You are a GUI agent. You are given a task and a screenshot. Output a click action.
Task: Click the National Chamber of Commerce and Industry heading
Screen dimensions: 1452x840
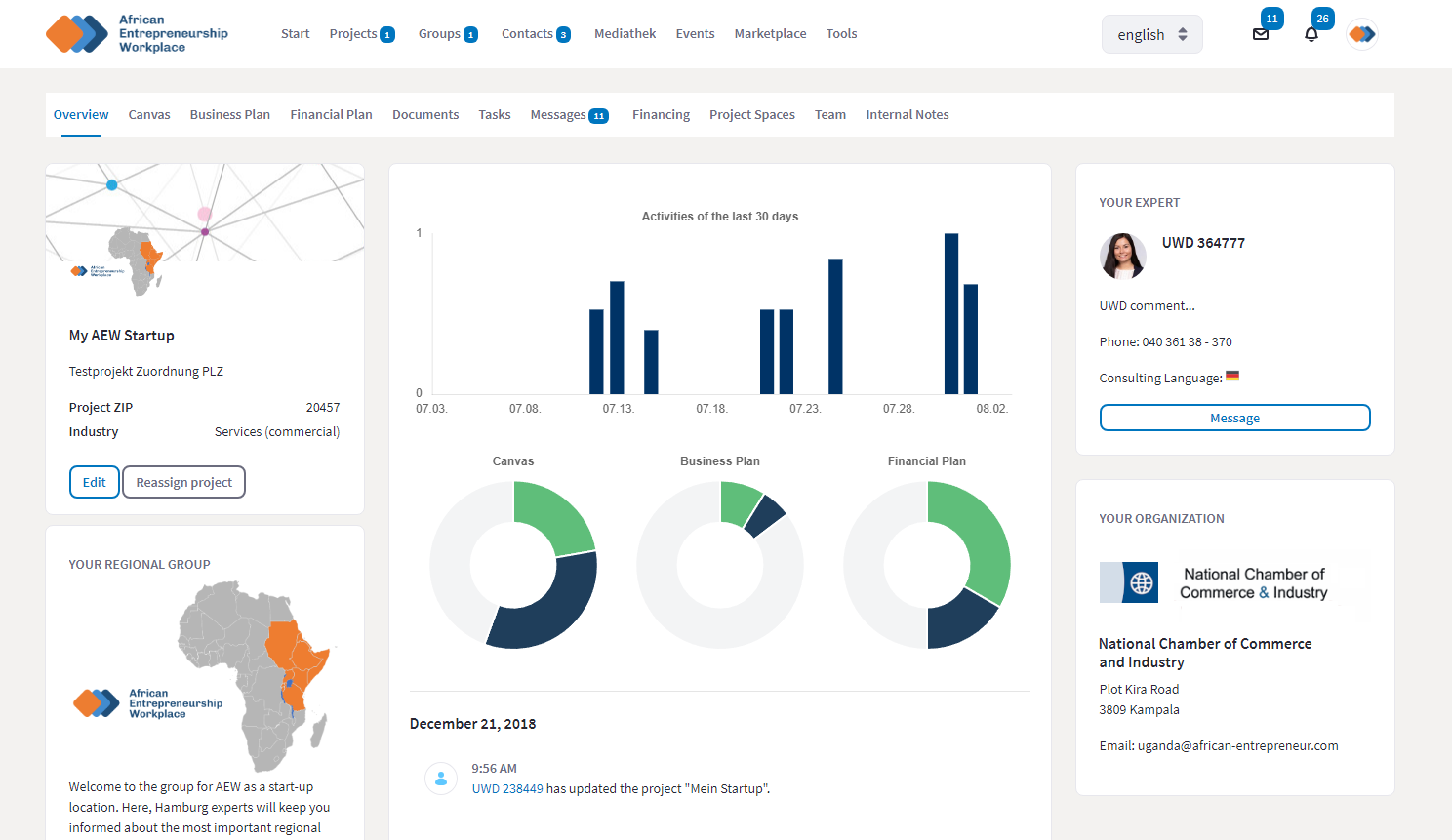[x=1205, y=653]
